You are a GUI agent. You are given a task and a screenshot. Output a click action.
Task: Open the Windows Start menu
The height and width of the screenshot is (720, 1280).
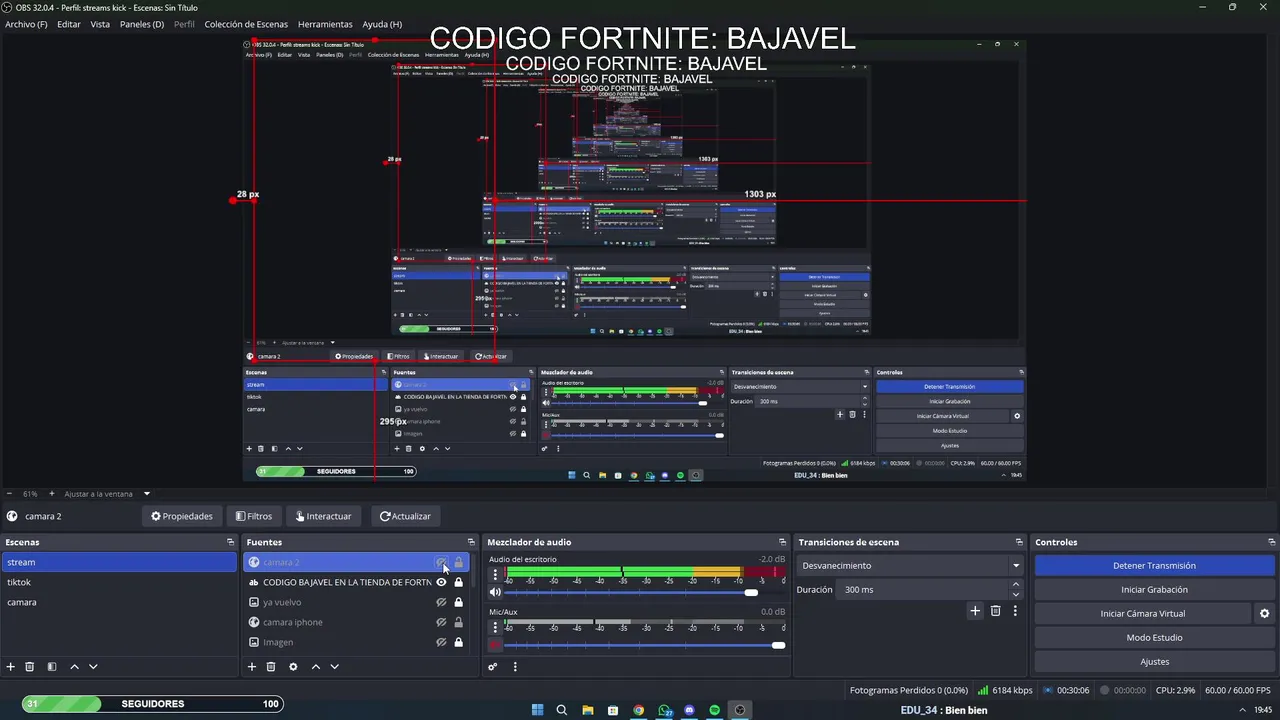537,710
